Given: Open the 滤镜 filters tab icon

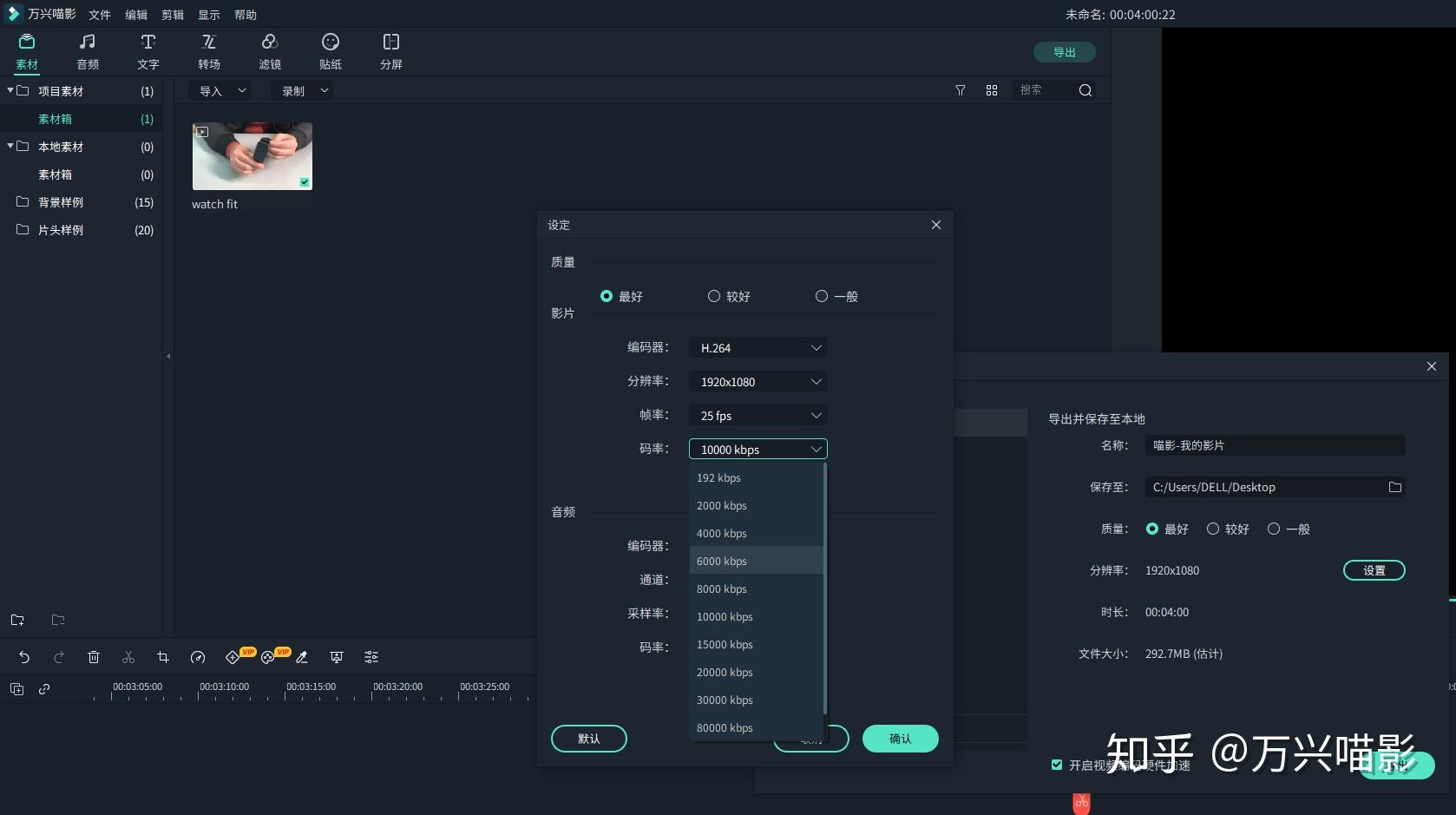Looking at the screenshot, I should 270,43.
